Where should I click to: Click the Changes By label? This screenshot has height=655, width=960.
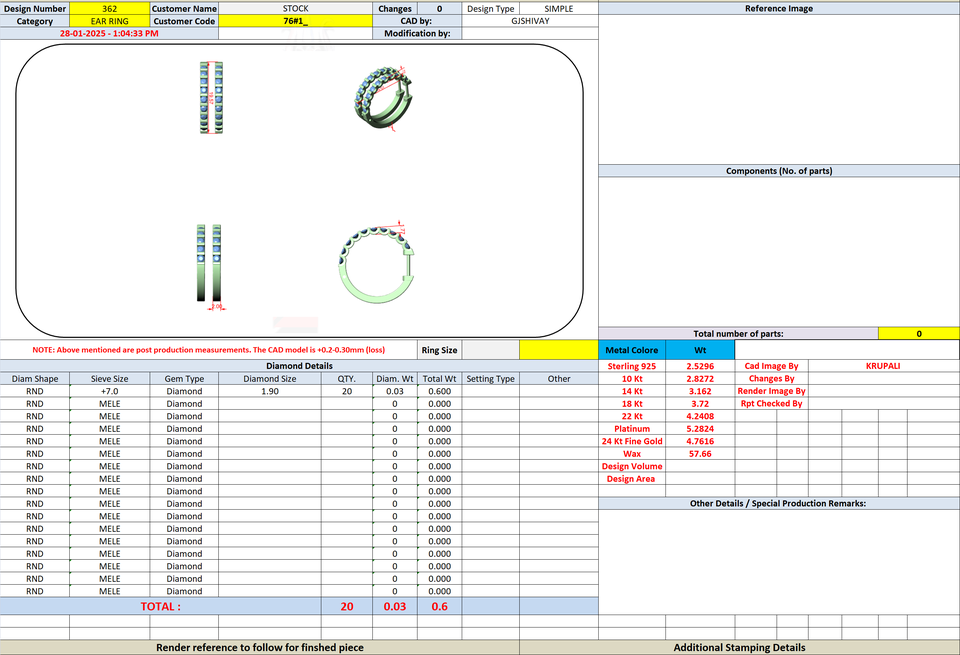(x=771, y=379)
